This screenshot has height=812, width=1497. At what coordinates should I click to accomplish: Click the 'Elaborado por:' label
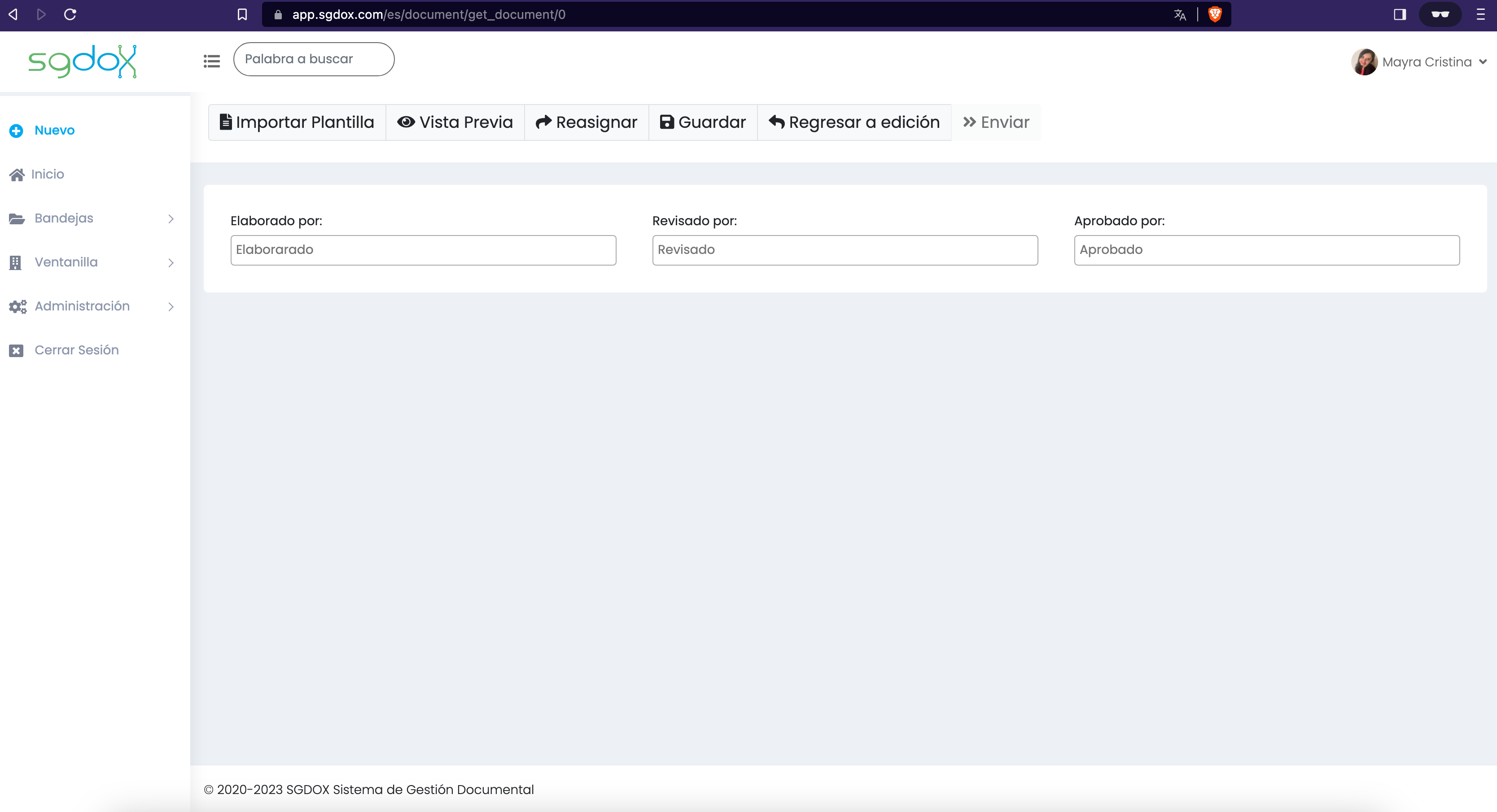point(276,221)
